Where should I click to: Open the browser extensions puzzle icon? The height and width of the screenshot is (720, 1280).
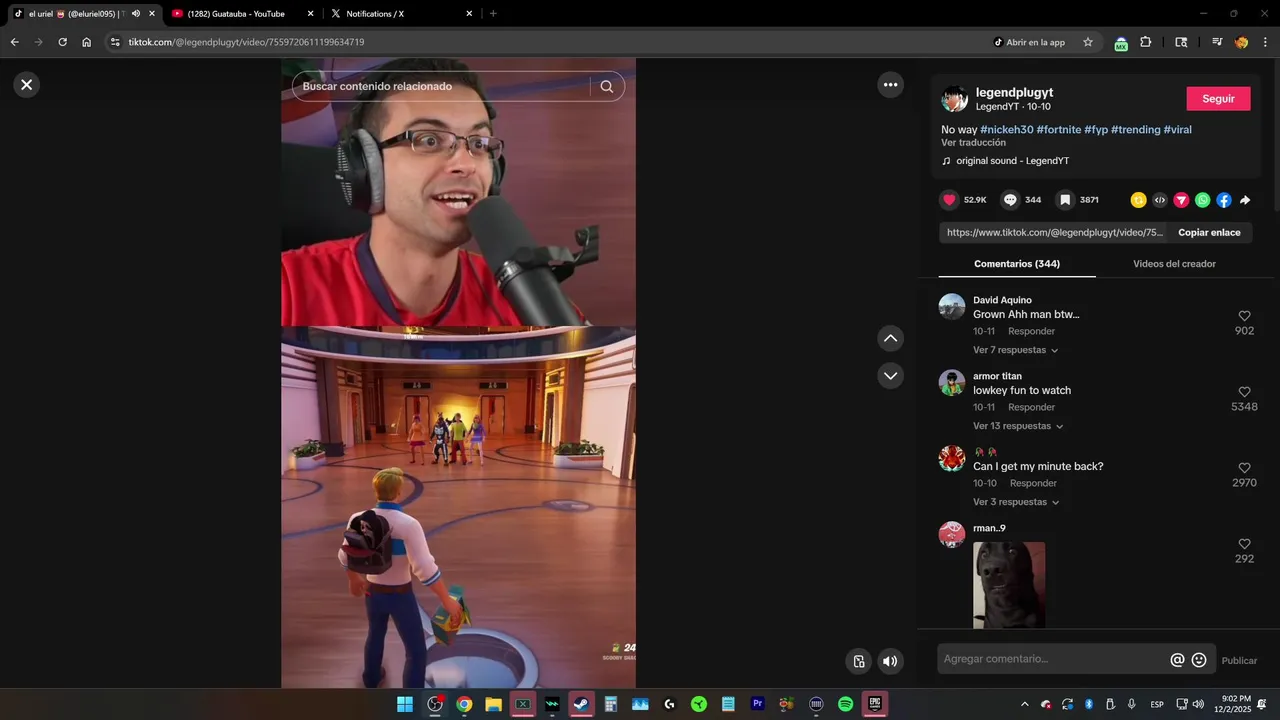[x=1146, y=42]
